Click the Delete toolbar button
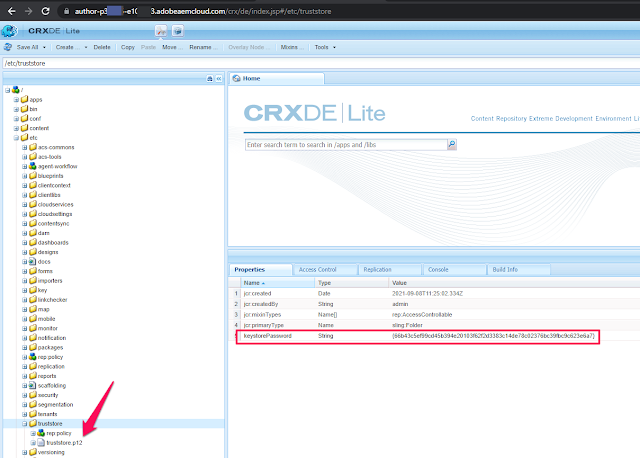This screenshot has width=640, height=458. click(102, 47)
